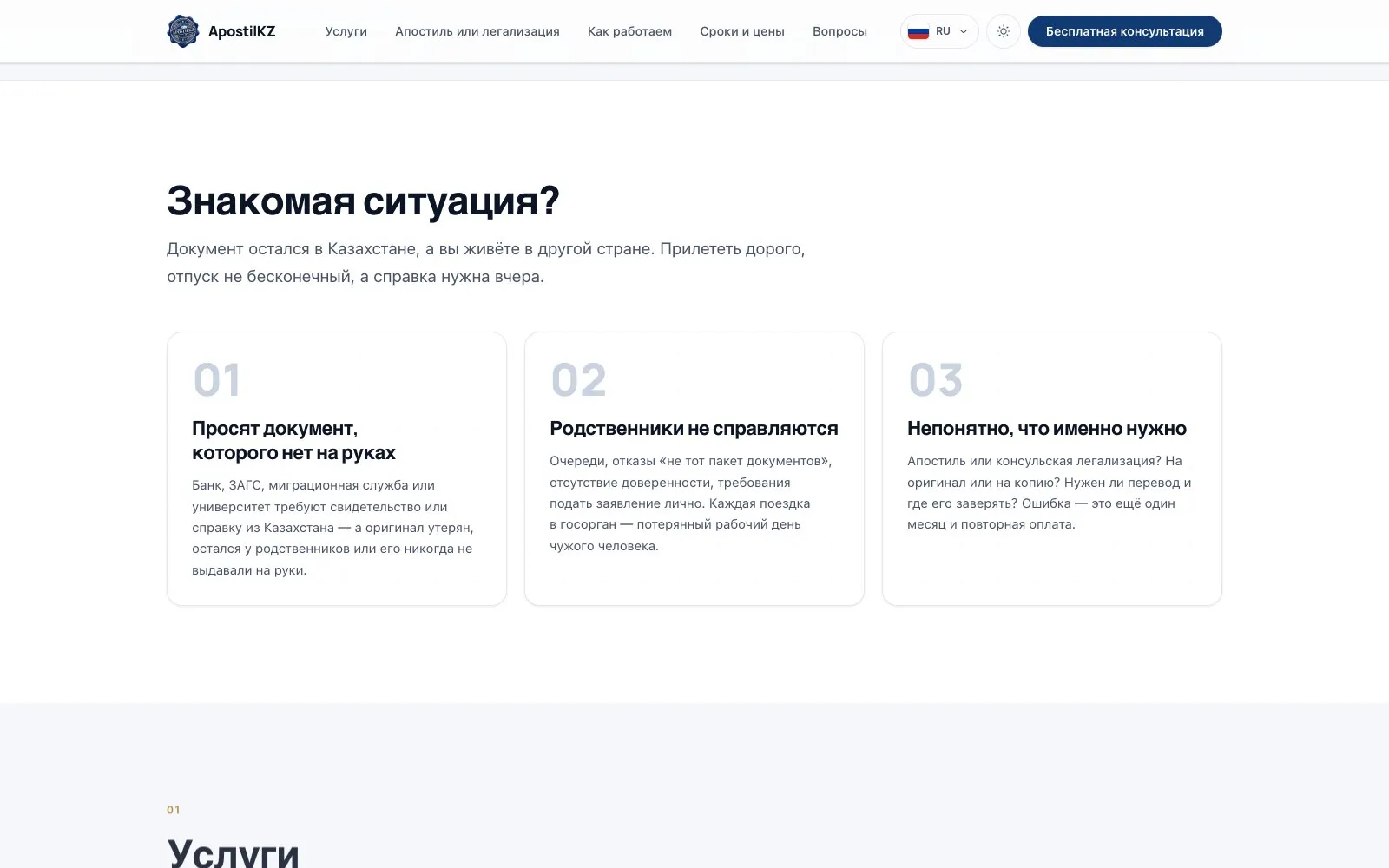
Task: Toggle the light/dark theme sun button
Action: click(x=1004, y=31)
